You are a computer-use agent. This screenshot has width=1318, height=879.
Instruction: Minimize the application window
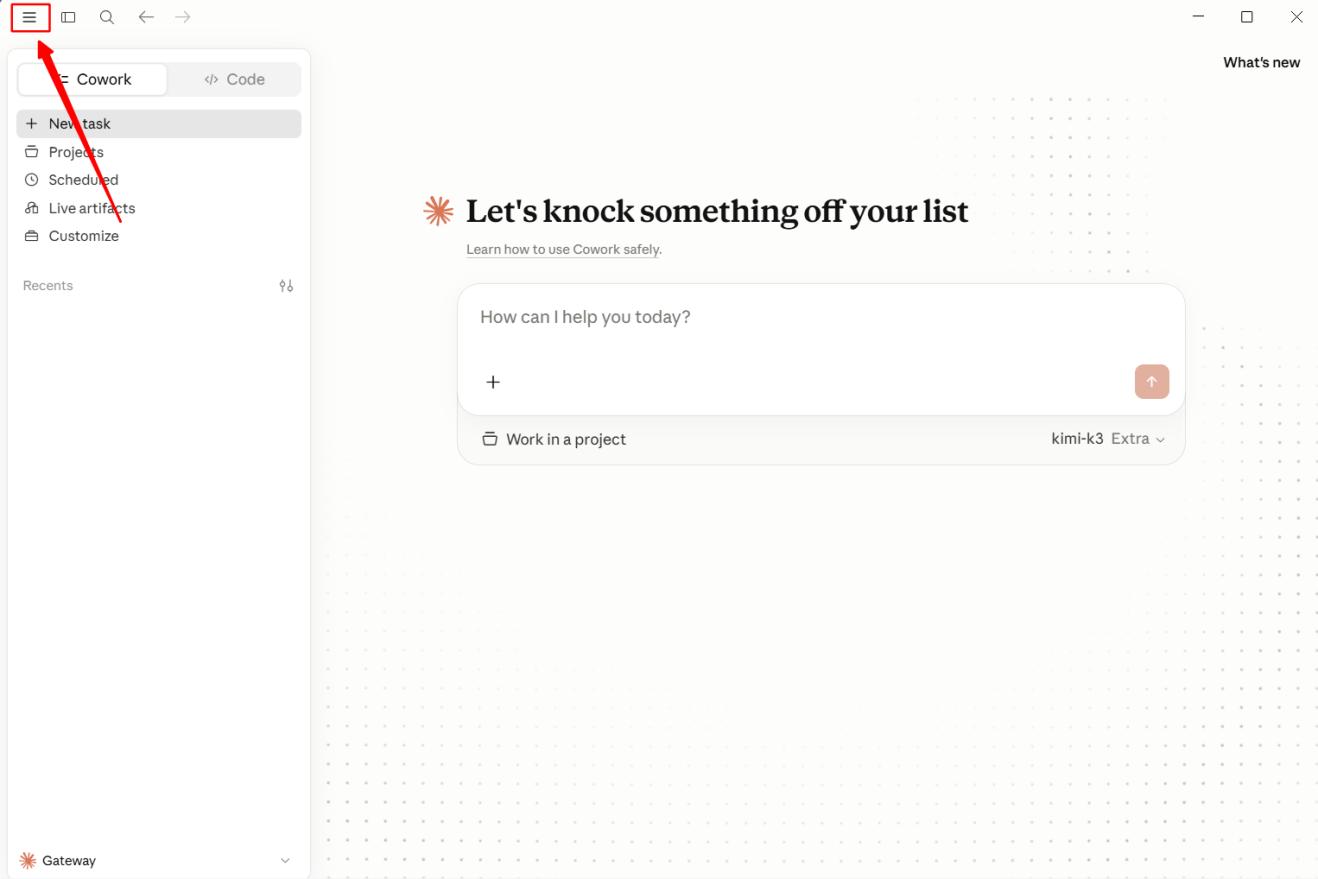point(1198,17)
